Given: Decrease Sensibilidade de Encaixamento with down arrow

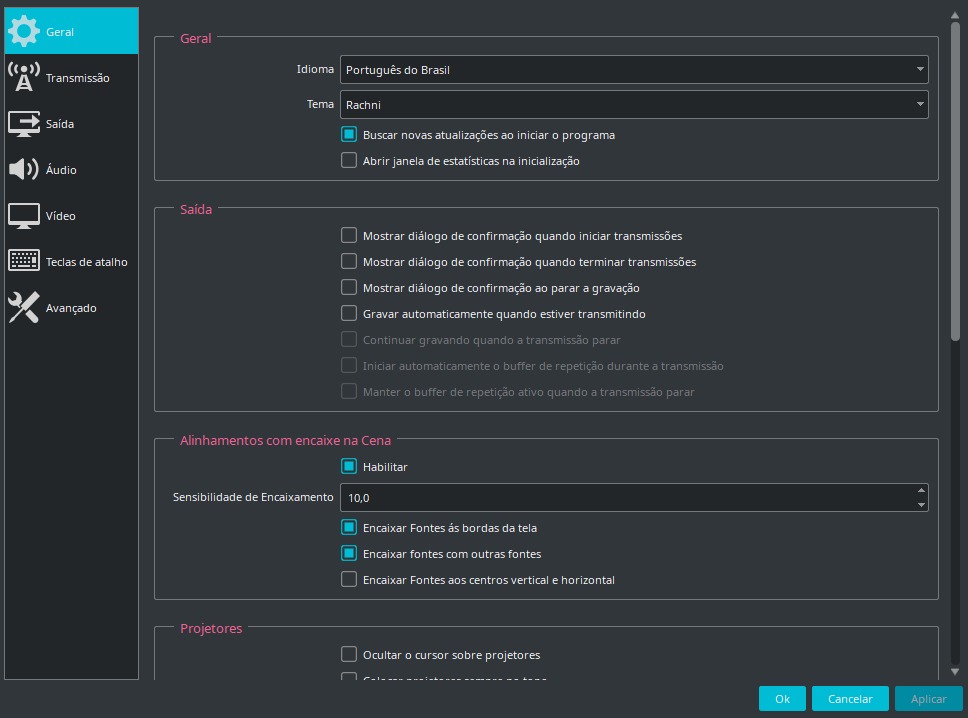Looking at the screenshot, I should (920, 505).
